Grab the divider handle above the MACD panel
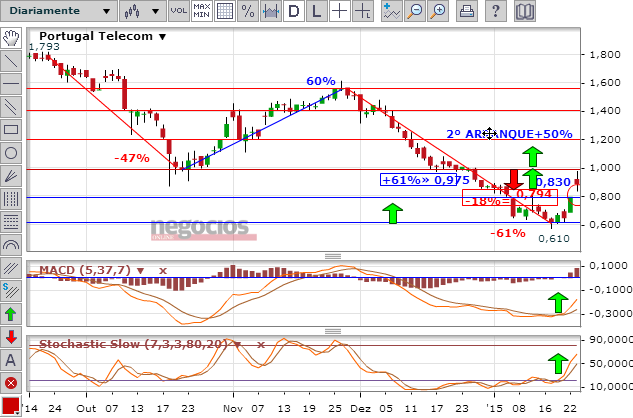Screen dimensions: 633x418 point(333,256)
